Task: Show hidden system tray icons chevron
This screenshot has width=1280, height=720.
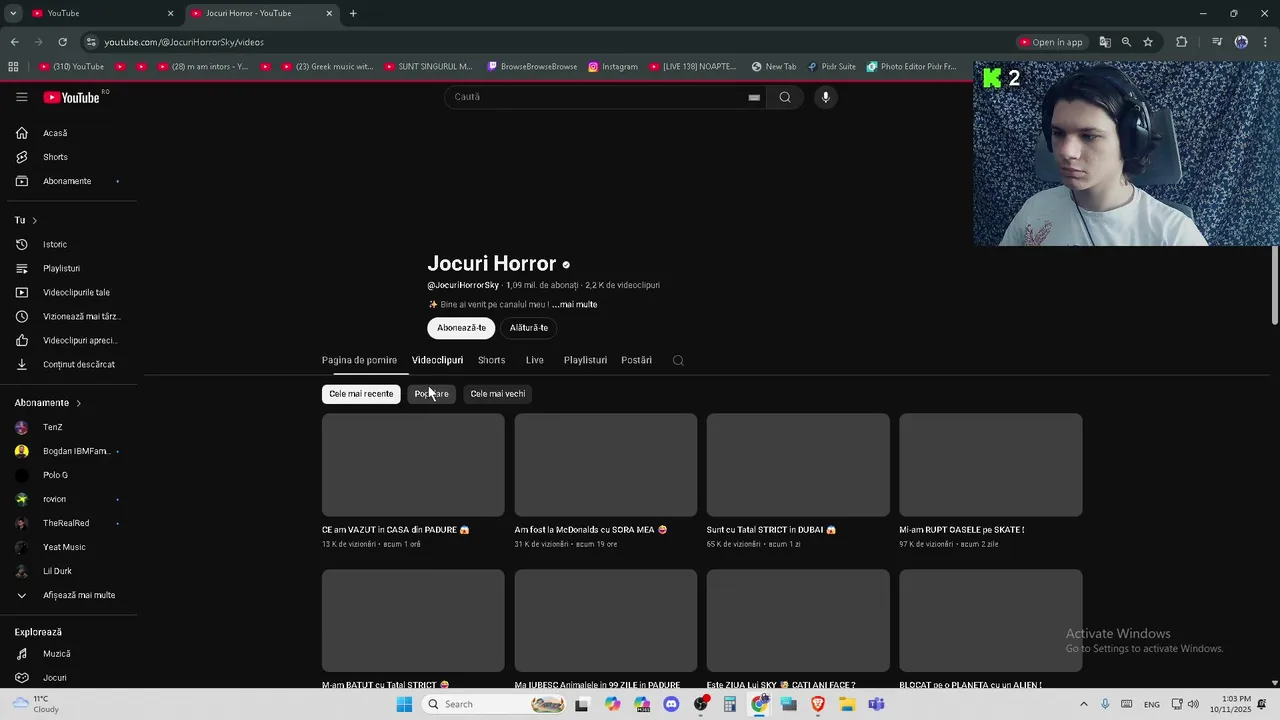Action: [x=1083, y=704]
